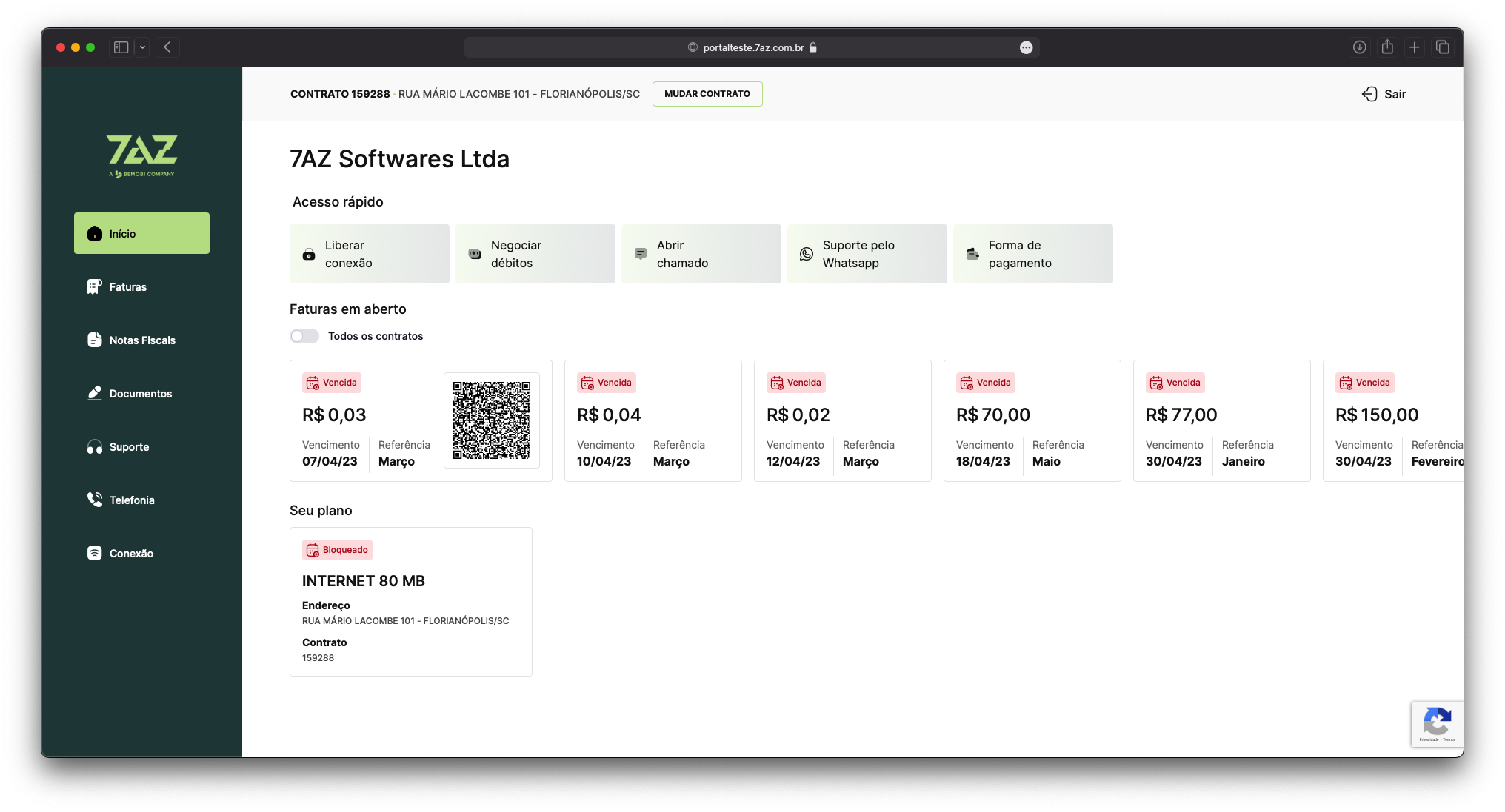Click the calendar icon on R$ 70,00 Vencida badge
Viewport: 1505px width, 812px height.
[x=967, y=383]
